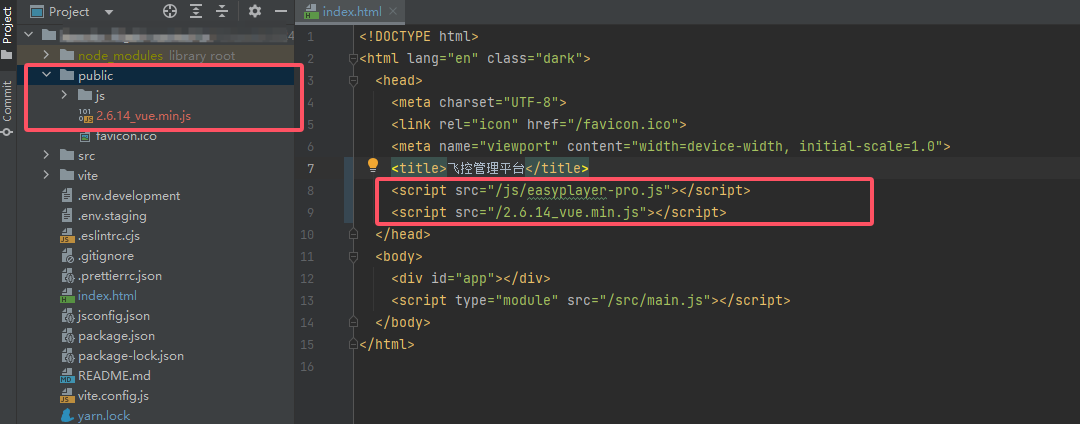Click the class="dark" attribute on html tag
This screenshot has height=424, width=1080.
pos(534,59)
